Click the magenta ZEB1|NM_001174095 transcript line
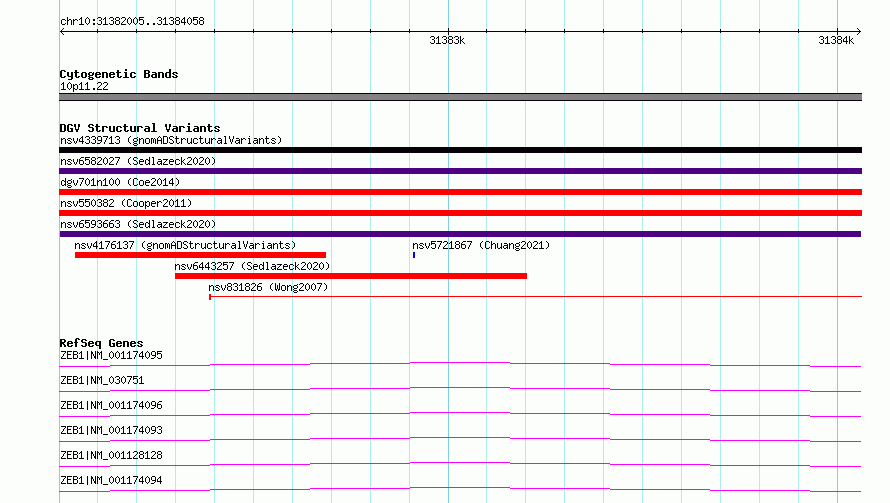890x503 pixels. pyautogui.click(x=460, y=364)
